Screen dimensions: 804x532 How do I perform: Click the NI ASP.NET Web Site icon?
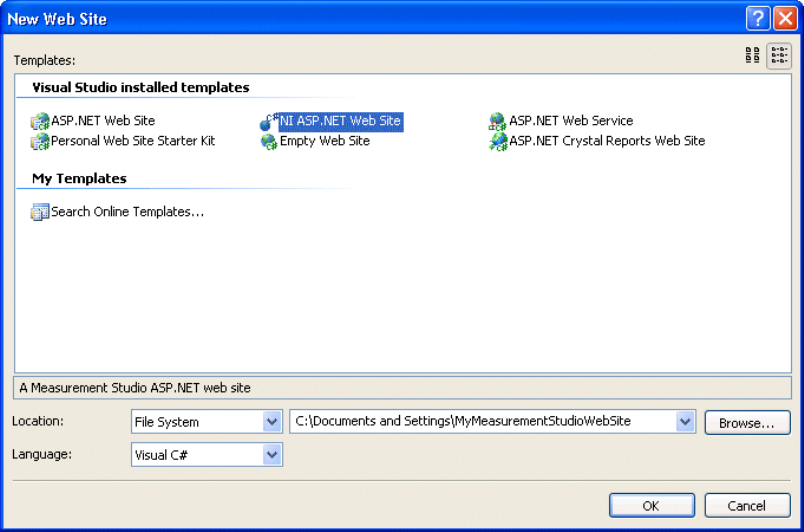[x=269, y=122]
